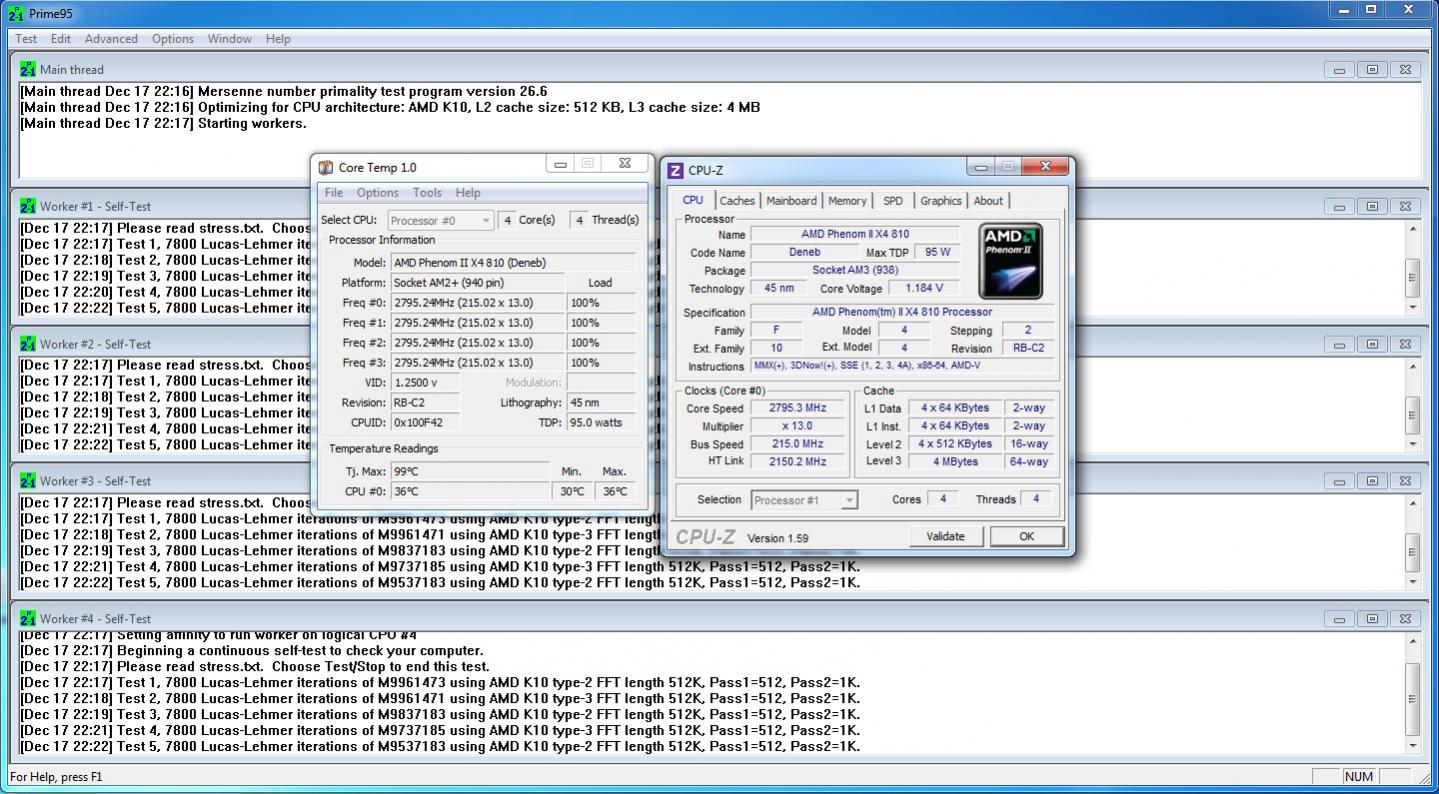Image resolution: width=1439 pixels, height=794 pixels.
Task: Minimize the Core Temp window
Action: point(561,164)
